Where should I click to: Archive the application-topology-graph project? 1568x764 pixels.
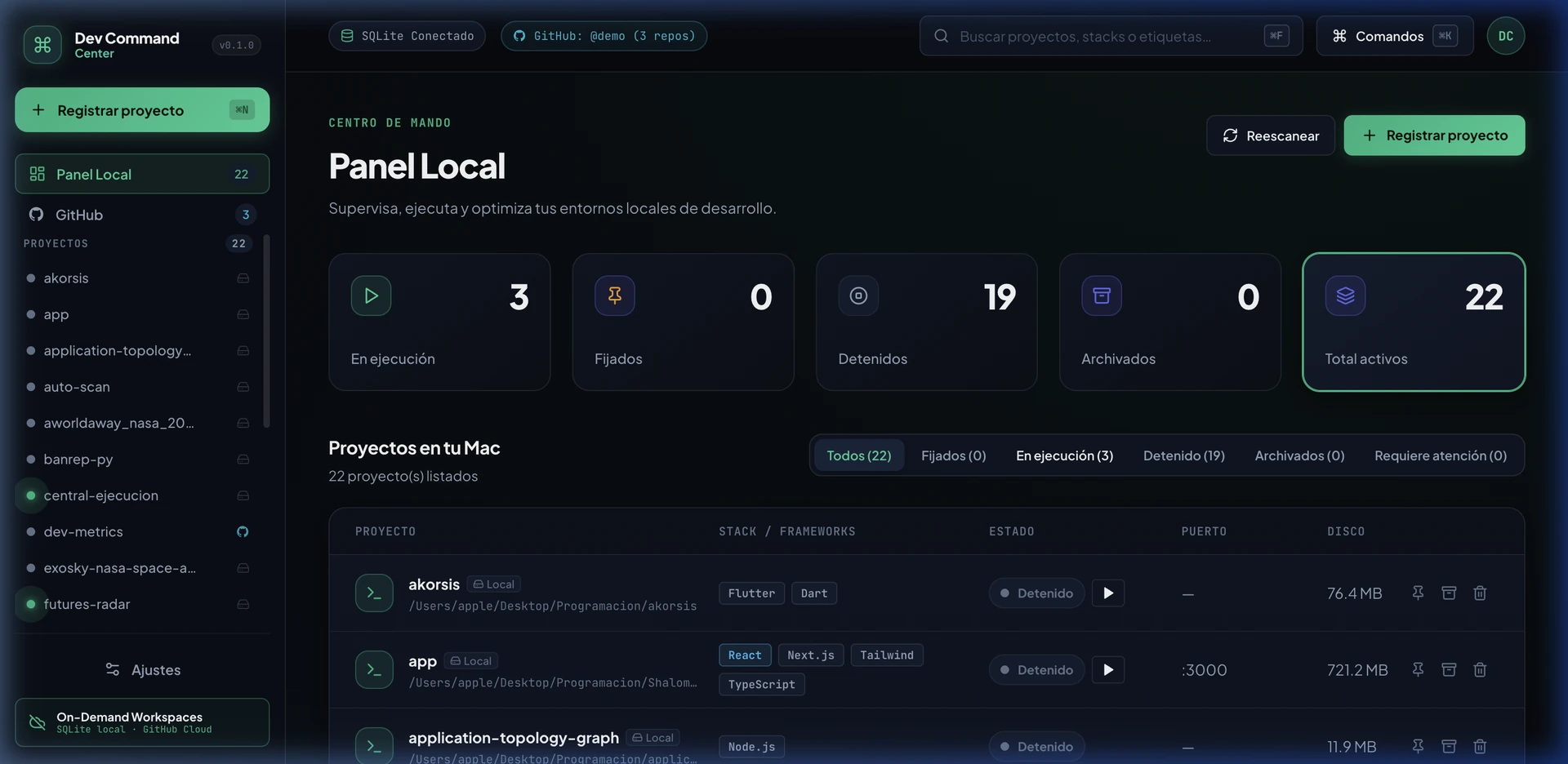pos(1449,747)
